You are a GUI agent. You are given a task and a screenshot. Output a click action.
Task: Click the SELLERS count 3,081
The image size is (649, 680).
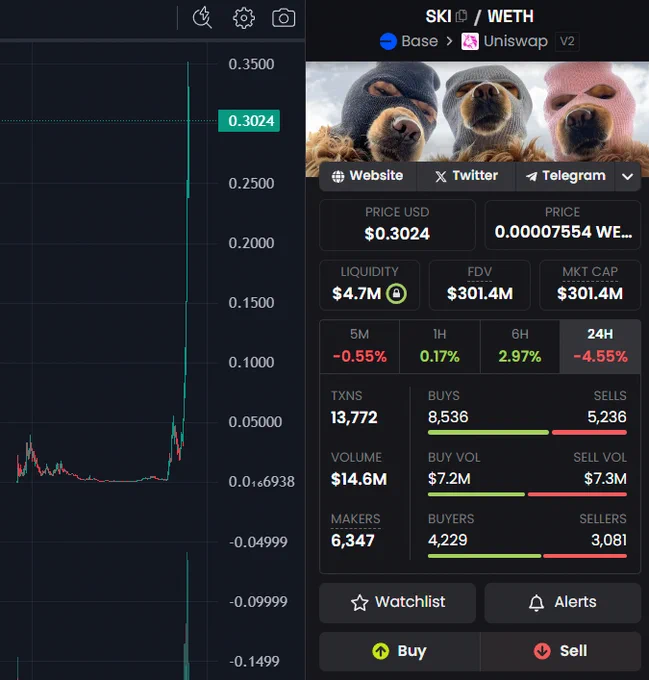[609, 540]
